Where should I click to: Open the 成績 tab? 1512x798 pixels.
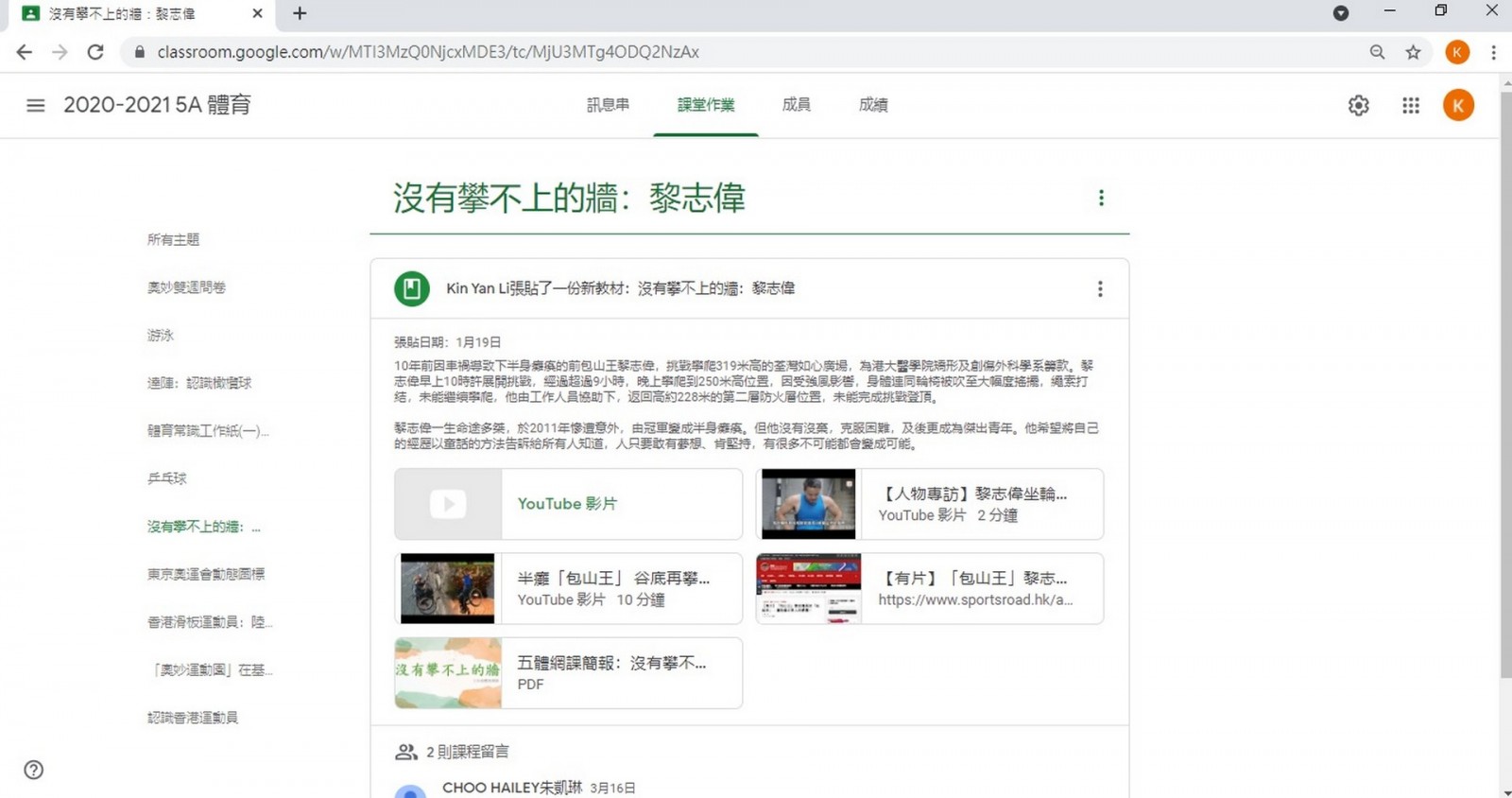872,105
